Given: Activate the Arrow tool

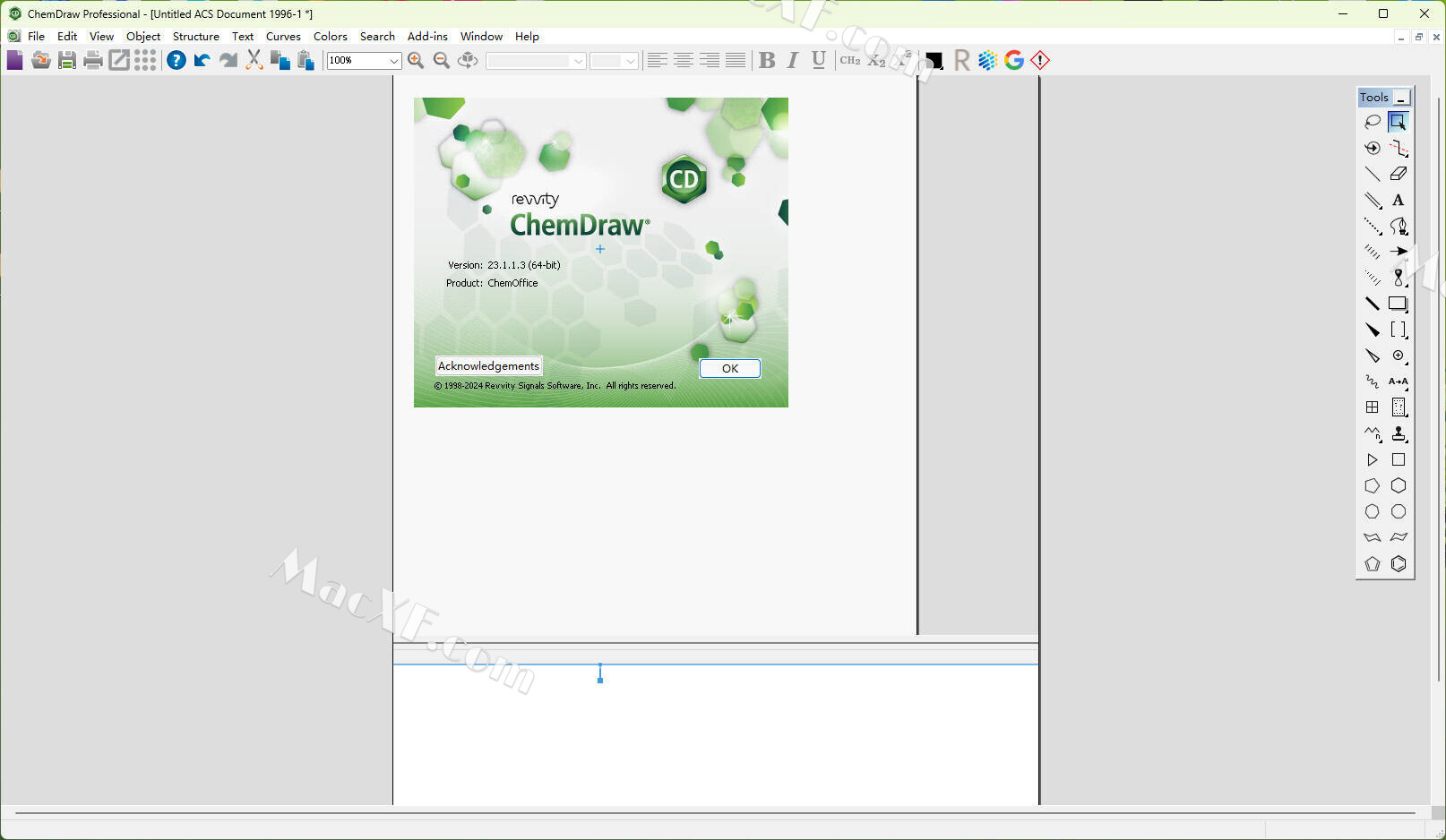Looking at the screenshot, I should [1399, 252].
